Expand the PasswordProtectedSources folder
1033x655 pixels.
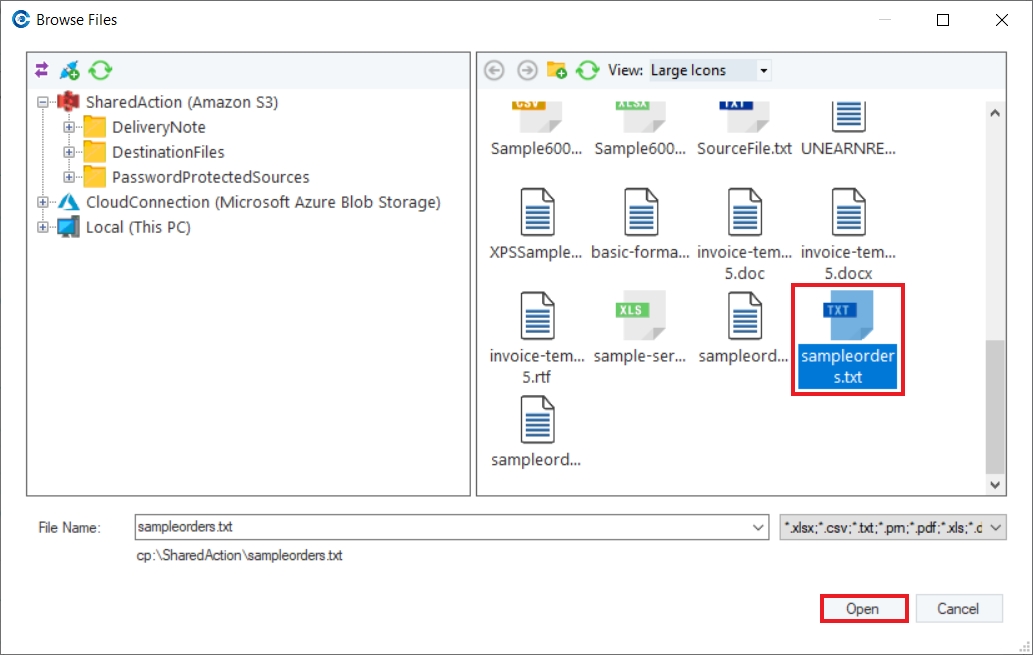click(69, 177)
